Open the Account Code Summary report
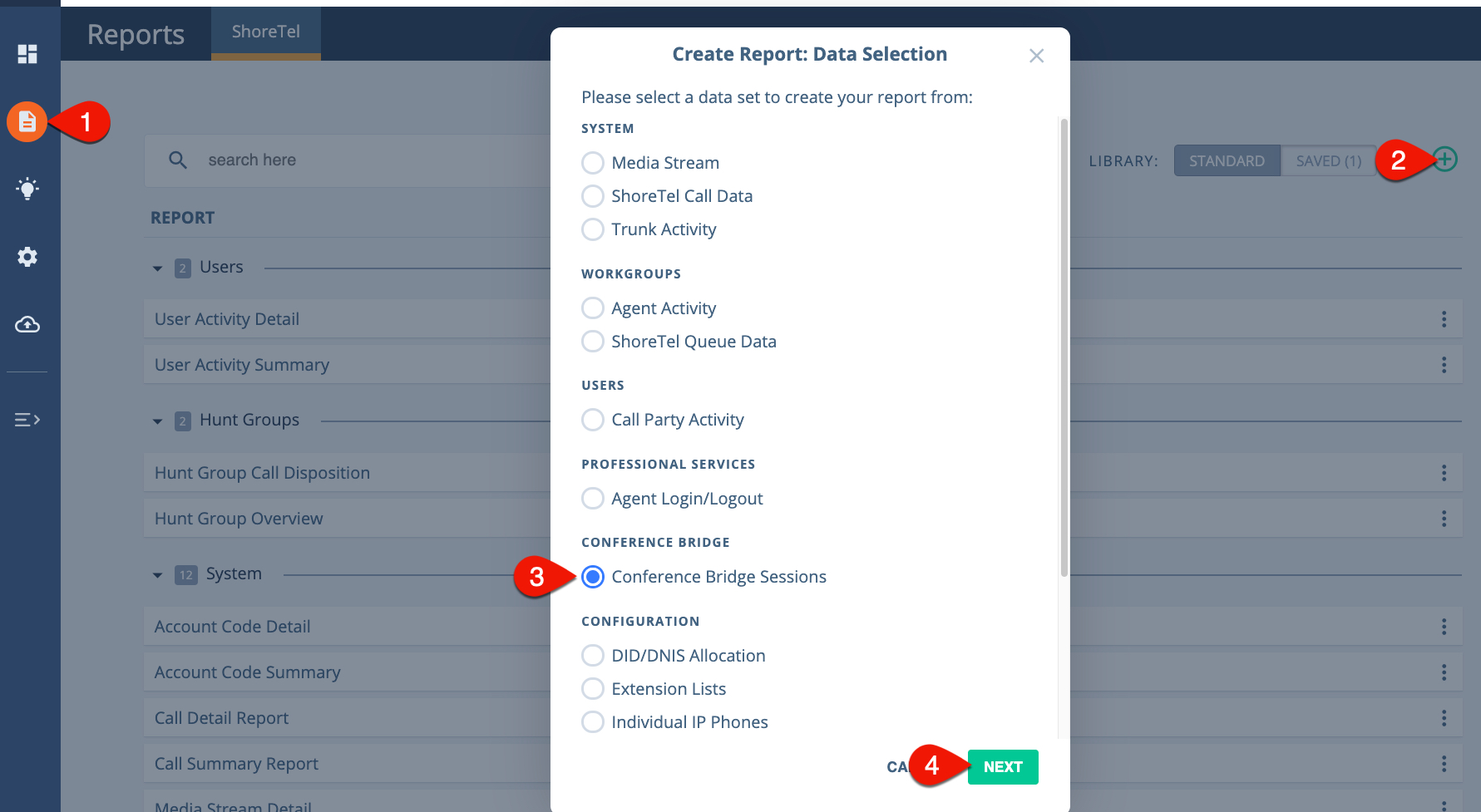Viewport: 1481px width, 812px height. coord(247,672)
